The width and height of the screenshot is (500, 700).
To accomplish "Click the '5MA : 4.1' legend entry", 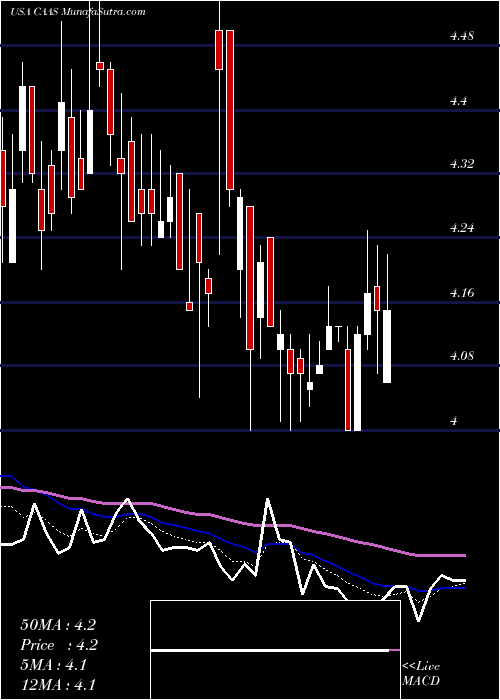I will pos(54,665).
